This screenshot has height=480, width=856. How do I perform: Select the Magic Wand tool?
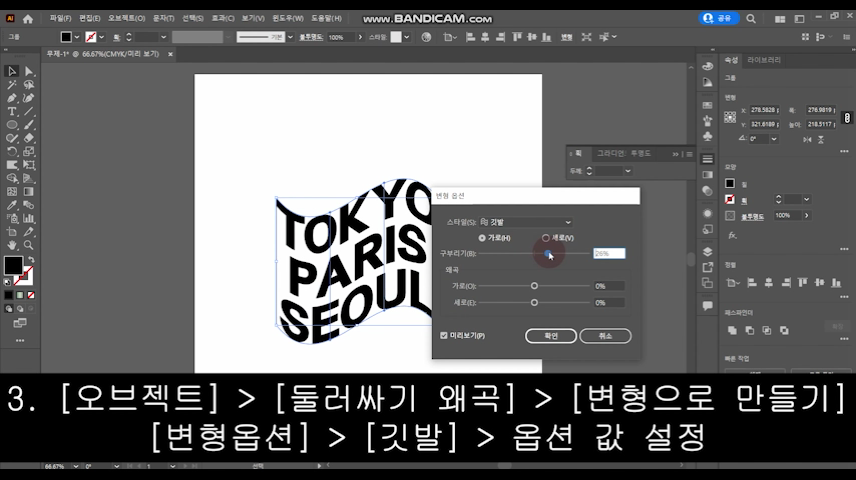11,85
